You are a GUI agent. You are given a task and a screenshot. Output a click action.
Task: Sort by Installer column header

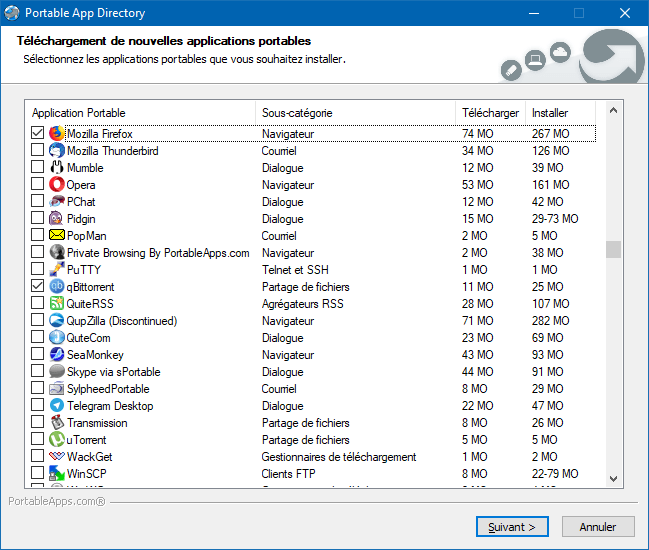click(560, 113)
